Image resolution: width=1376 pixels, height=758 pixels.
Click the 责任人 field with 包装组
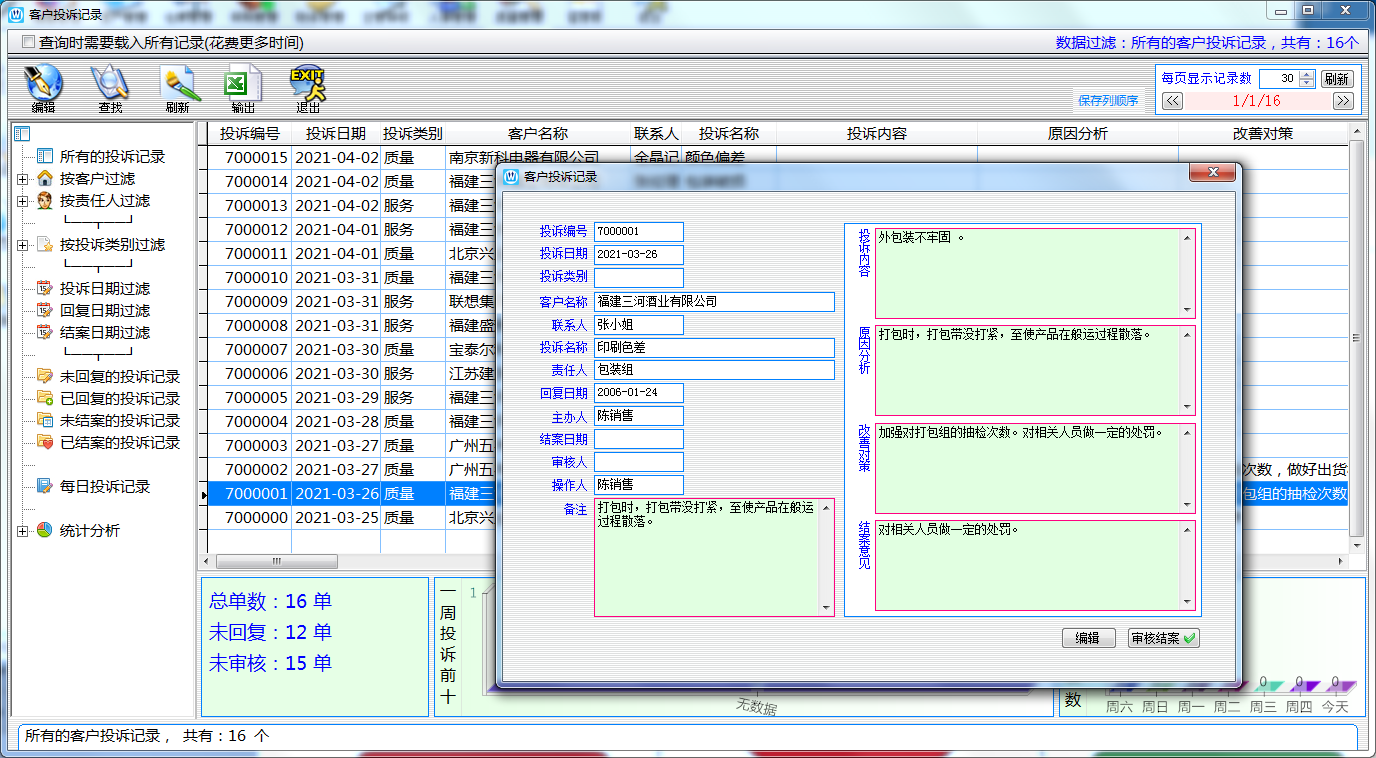tap(714, 370)
